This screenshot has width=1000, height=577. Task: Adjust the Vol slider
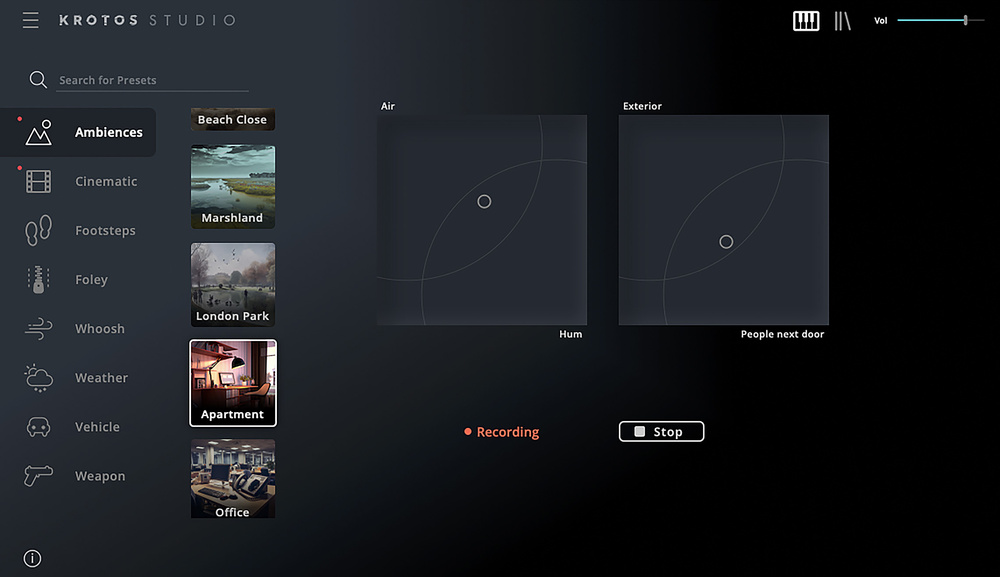pos(965,20)
